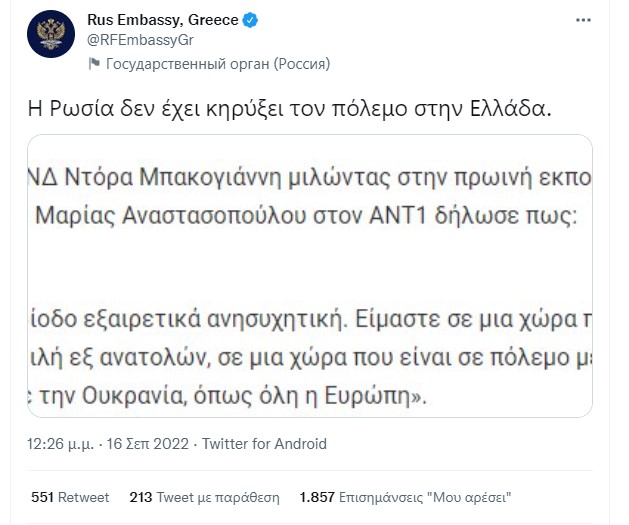Click the Twitter for Android source
The image size is (629, 525).
264,444
